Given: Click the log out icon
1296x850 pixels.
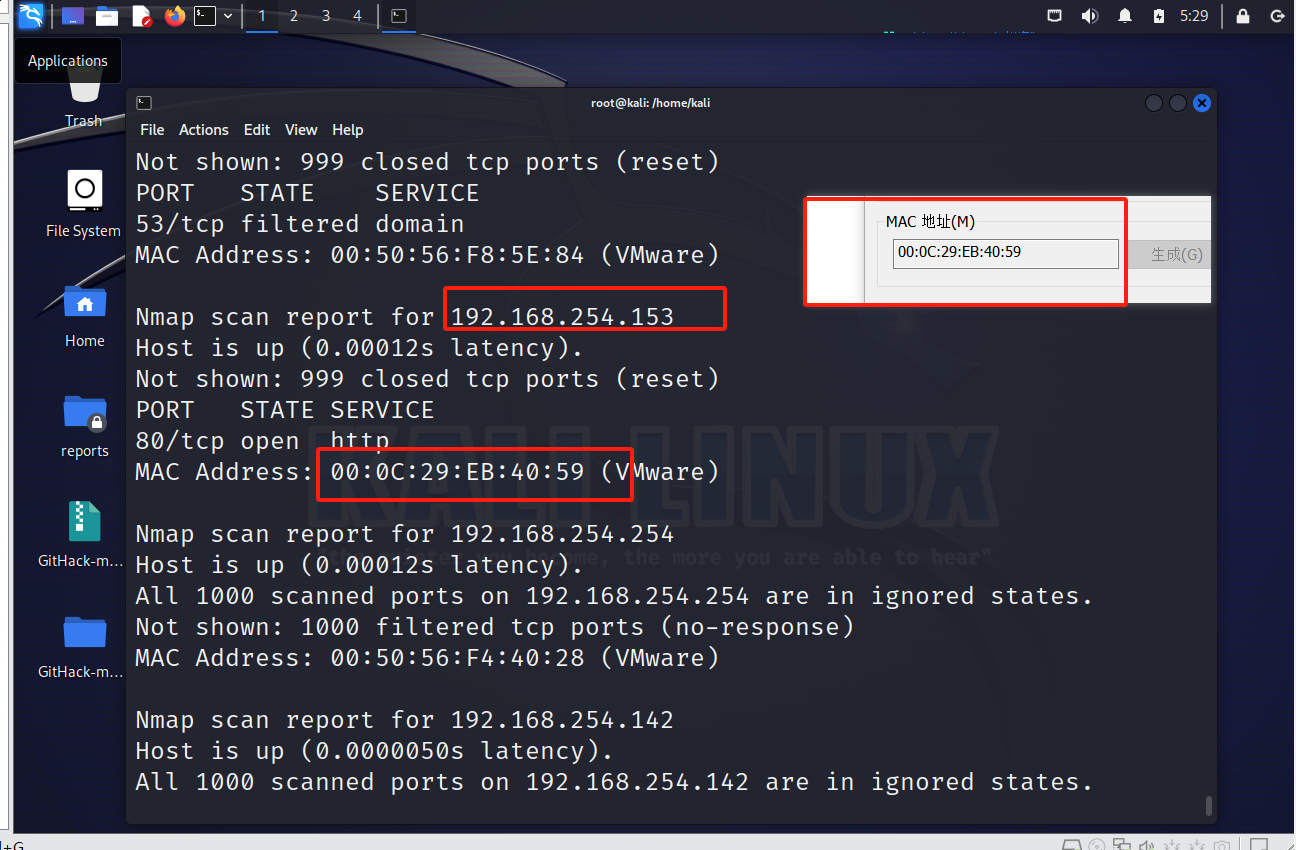Looking at the screenshot, I should [1277, 16].
